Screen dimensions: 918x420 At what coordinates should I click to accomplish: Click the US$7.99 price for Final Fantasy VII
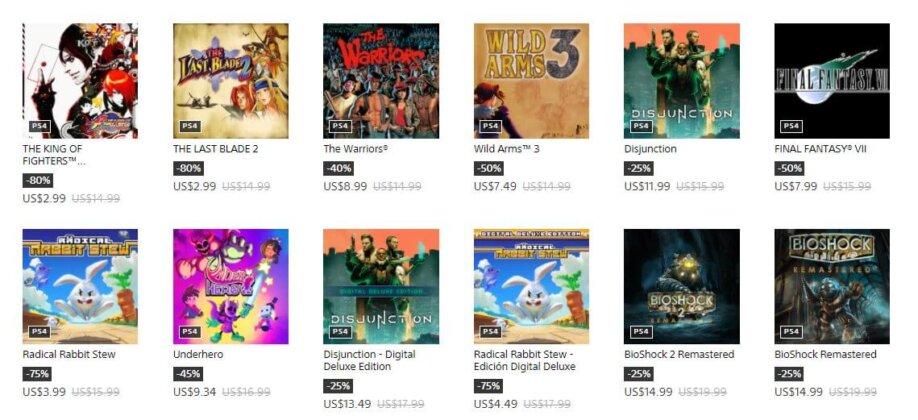point(796,186)
